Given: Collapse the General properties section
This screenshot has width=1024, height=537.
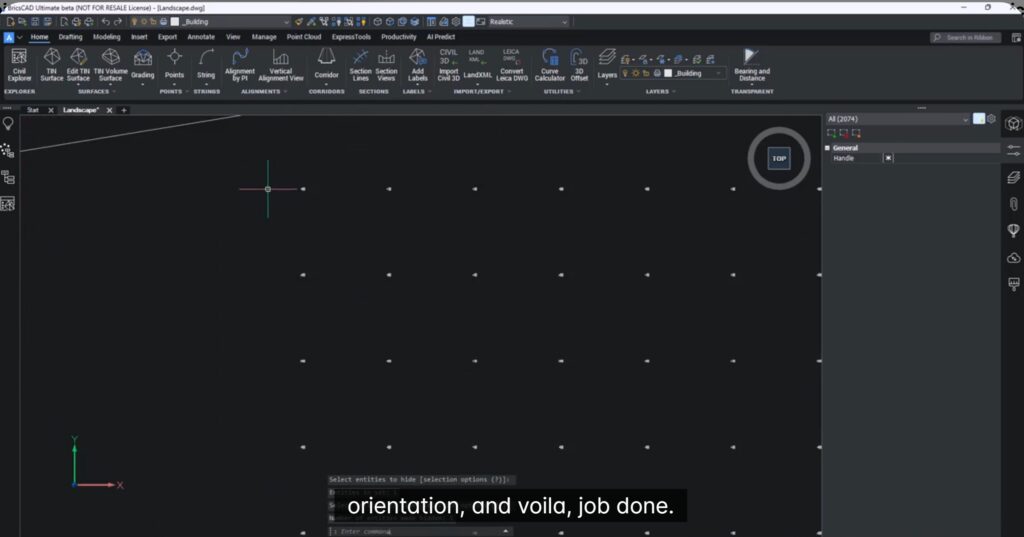Looking at the screenshot, I should pos(828,147).
